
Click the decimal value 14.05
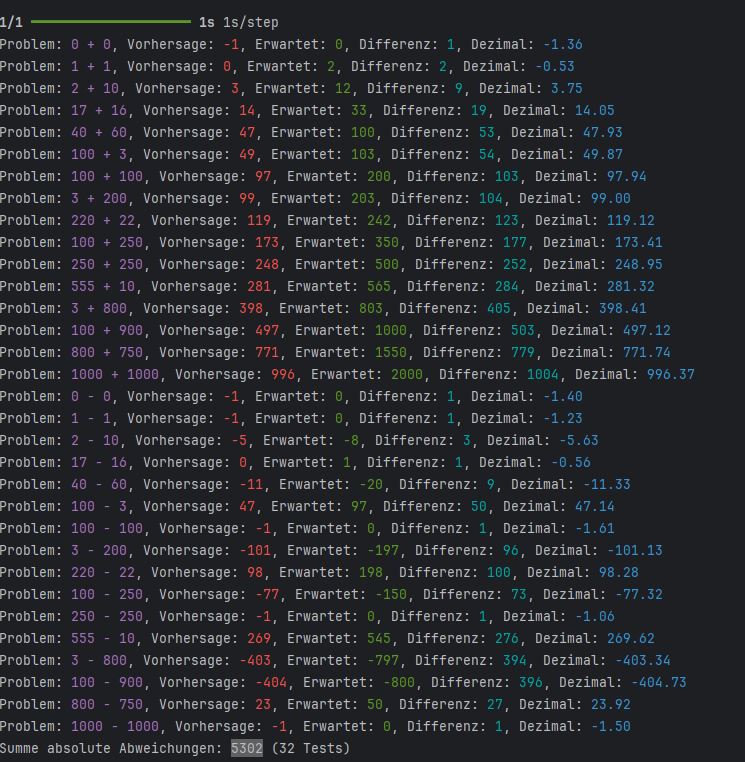594,110
